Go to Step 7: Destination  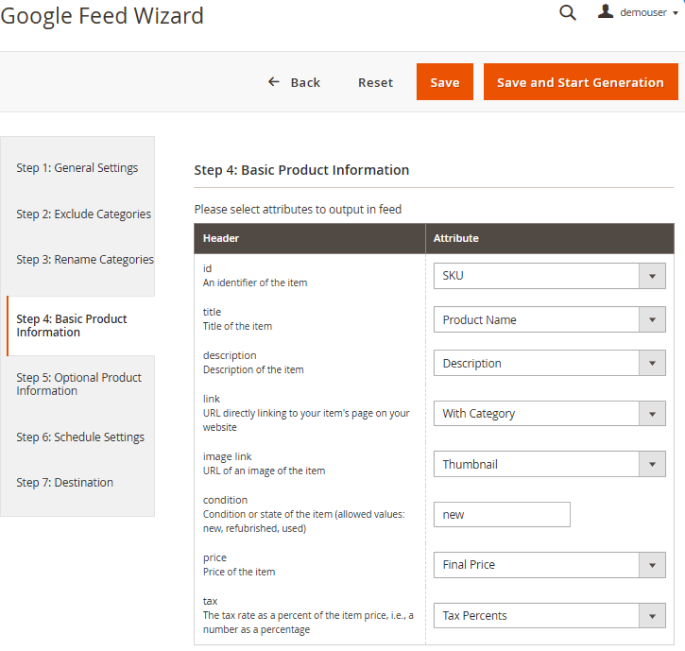[x=65, y=482]
